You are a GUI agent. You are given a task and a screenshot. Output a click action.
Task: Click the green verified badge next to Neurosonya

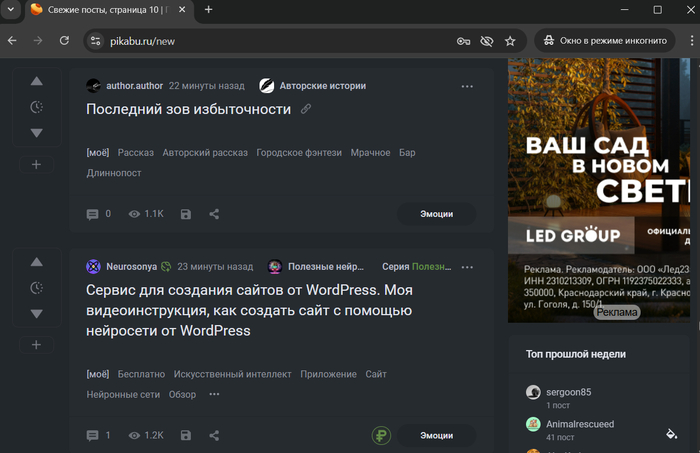tap(166, 267)
